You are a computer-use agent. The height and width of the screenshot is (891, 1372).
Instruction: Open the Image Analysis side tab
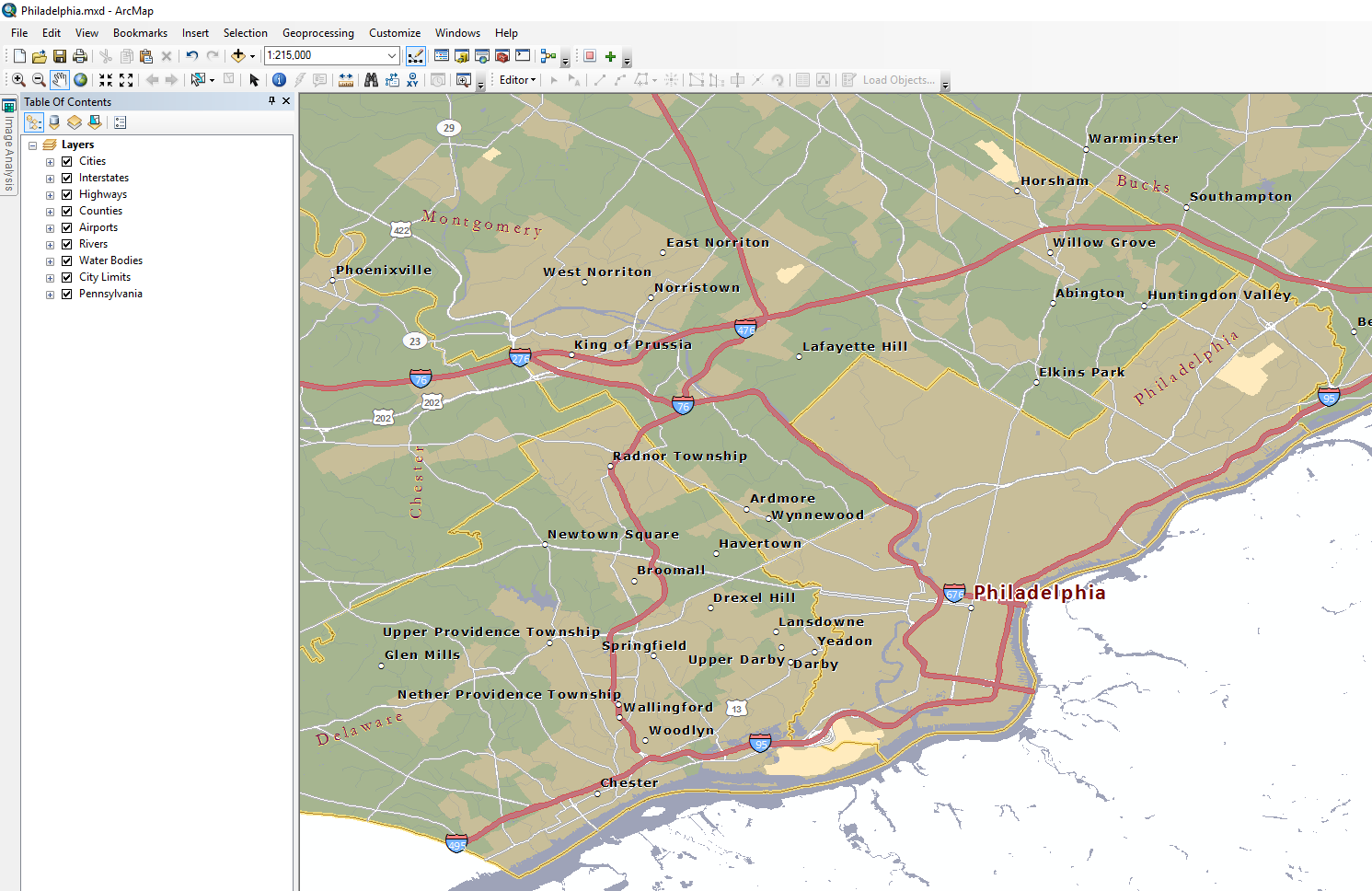9,145
